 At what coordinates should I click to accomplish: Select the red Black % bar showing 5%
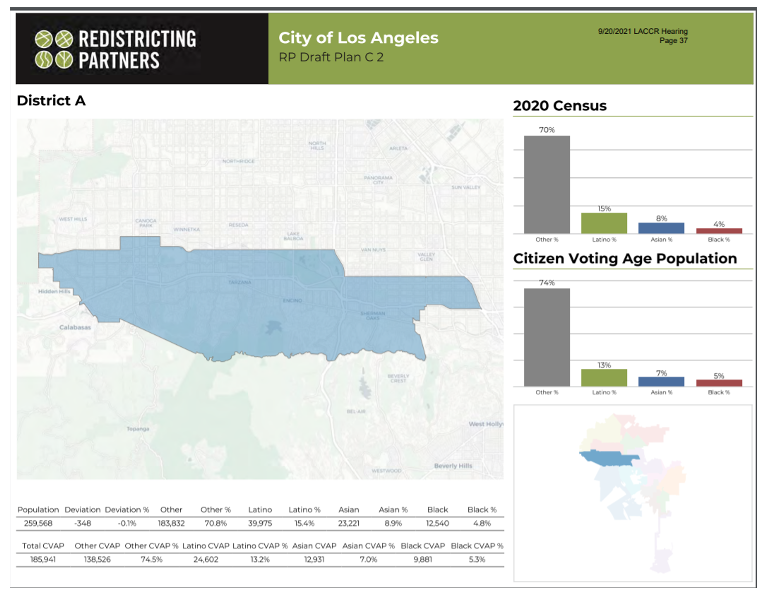719,383
